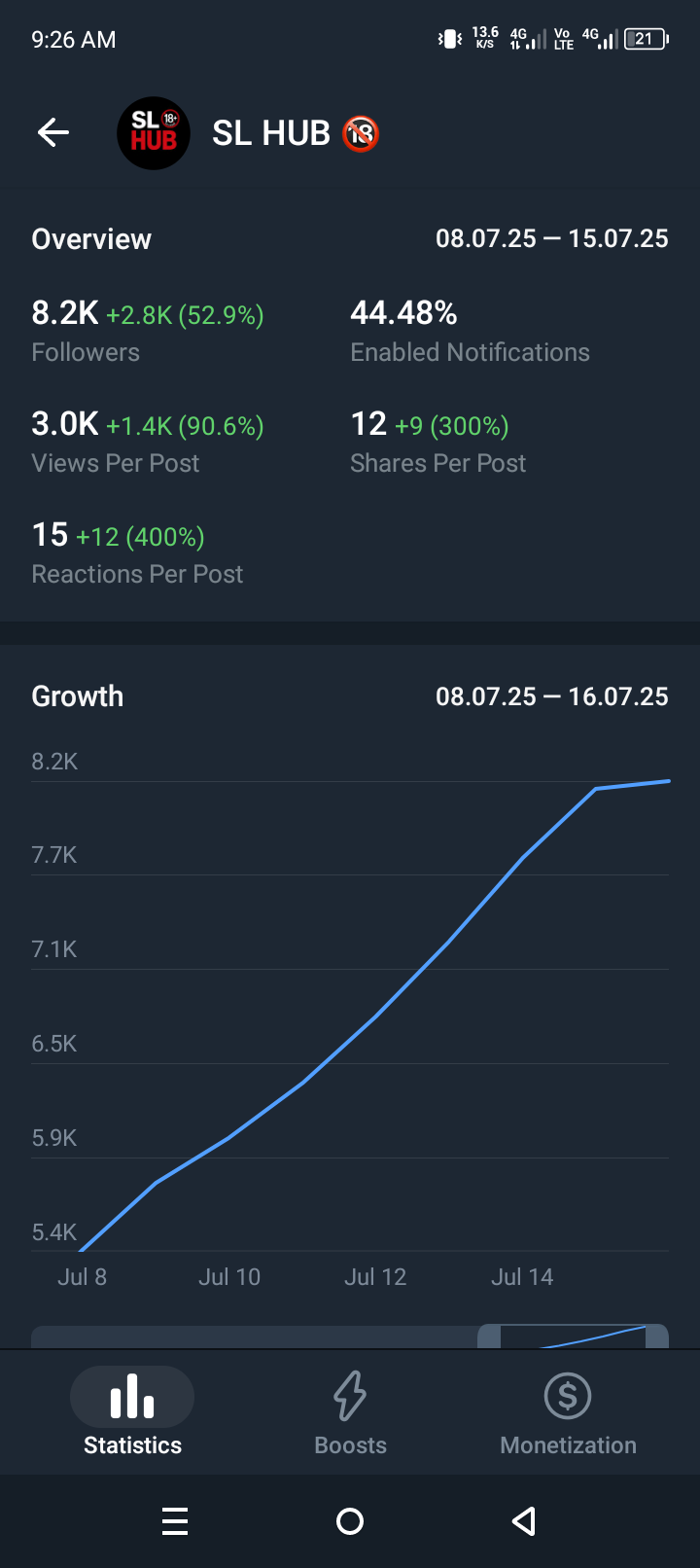This screenshot has height=1568, width=700.
Task: Tap the Statistics bar chart icon
Action: coord(132,1396)
